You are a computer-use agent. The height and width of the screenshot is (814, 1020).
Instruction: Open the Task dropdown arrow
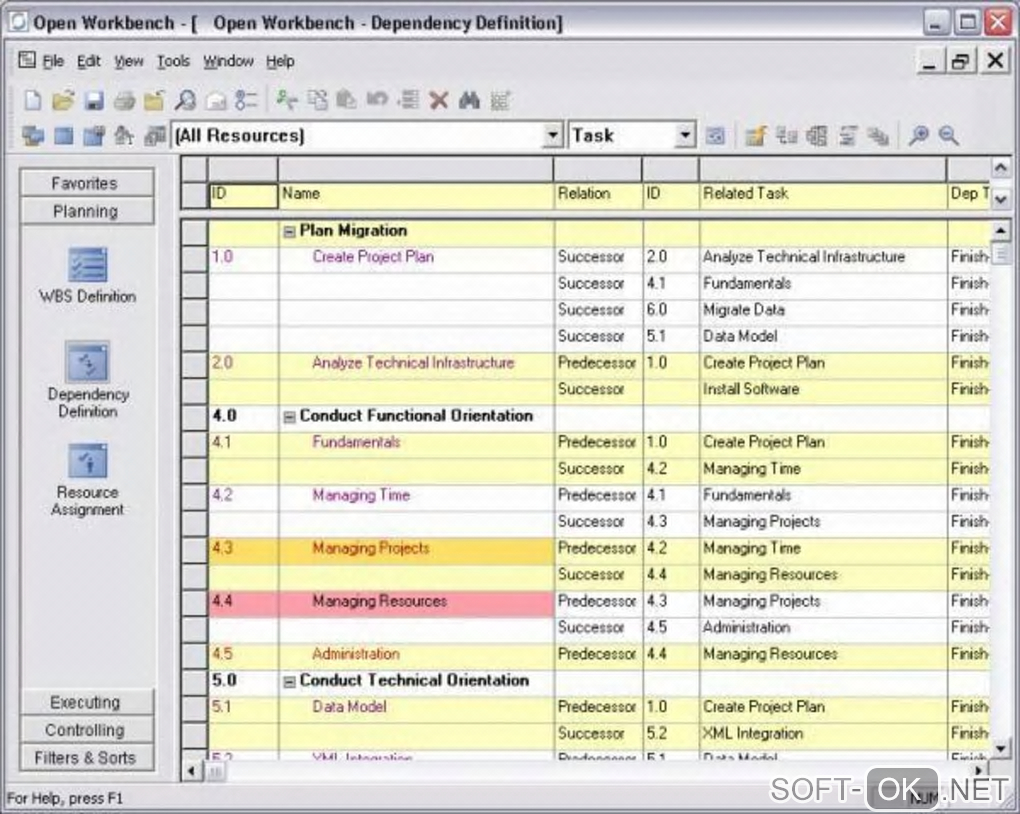(x=684, y=135)
